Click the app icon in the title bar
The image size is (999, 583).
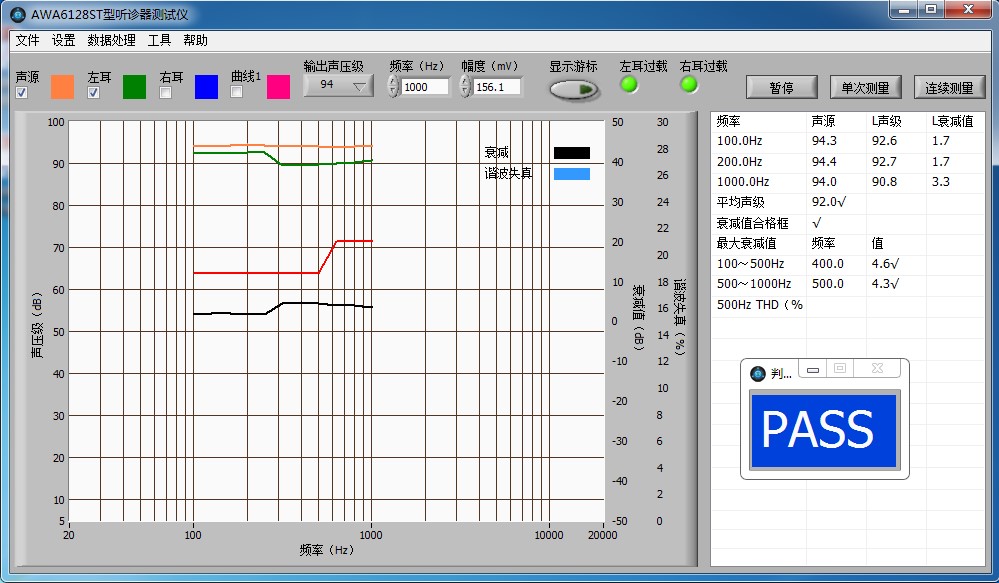click(17, 15)
